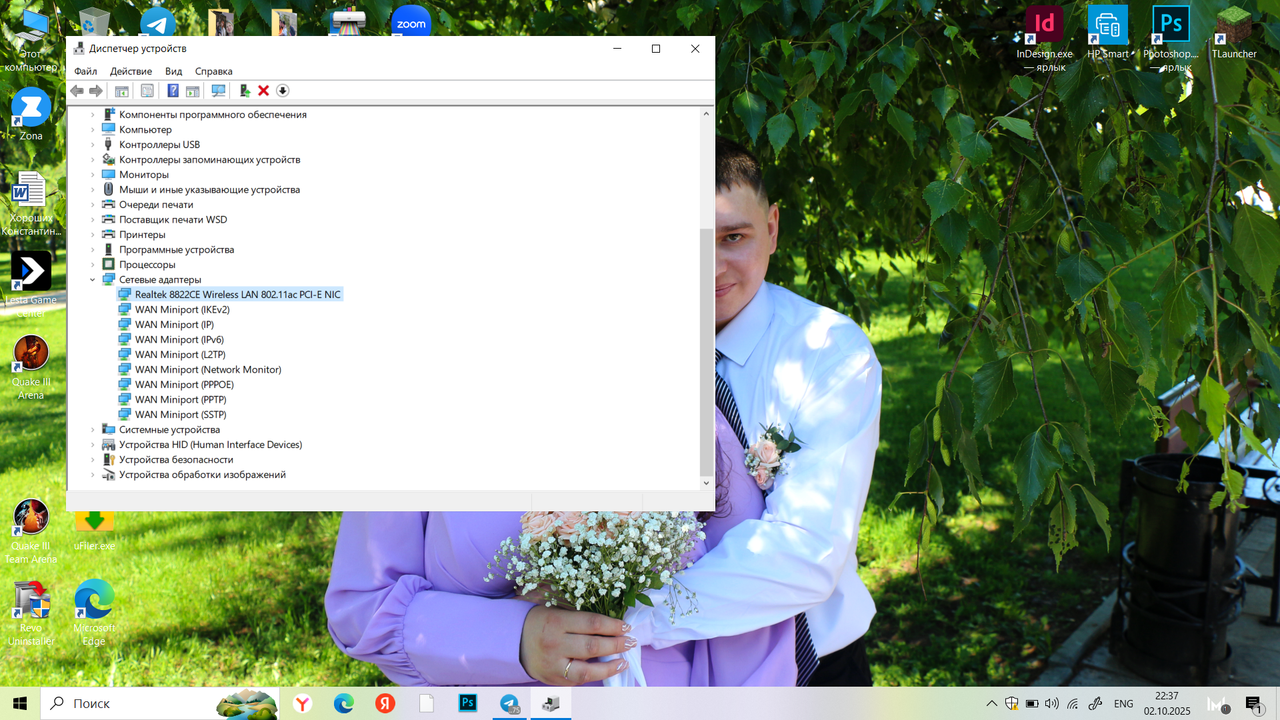This screenshot has width=1280, height=720.
Task: Open the Справка menu
Action: (214, 72)
